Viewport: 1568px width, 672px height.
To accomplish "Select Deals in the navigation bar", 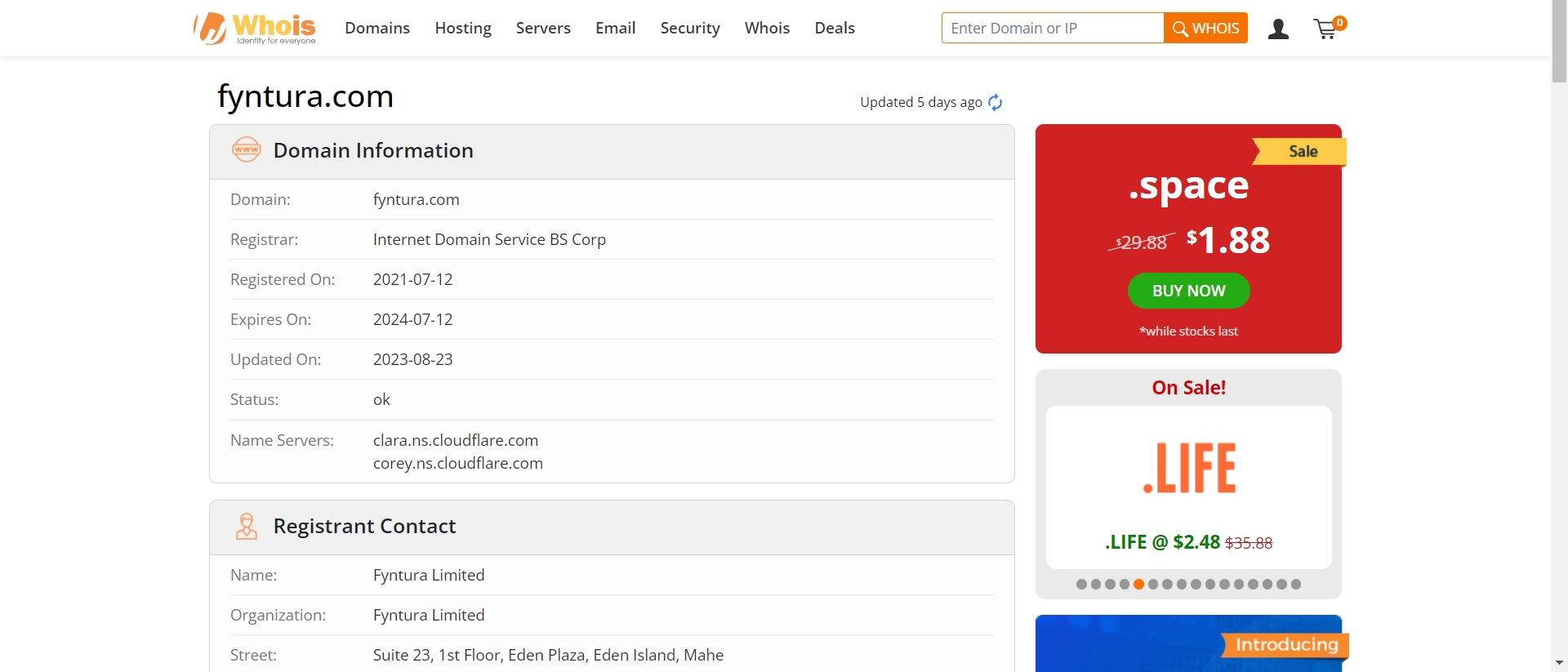I will [x=835, y=29].
